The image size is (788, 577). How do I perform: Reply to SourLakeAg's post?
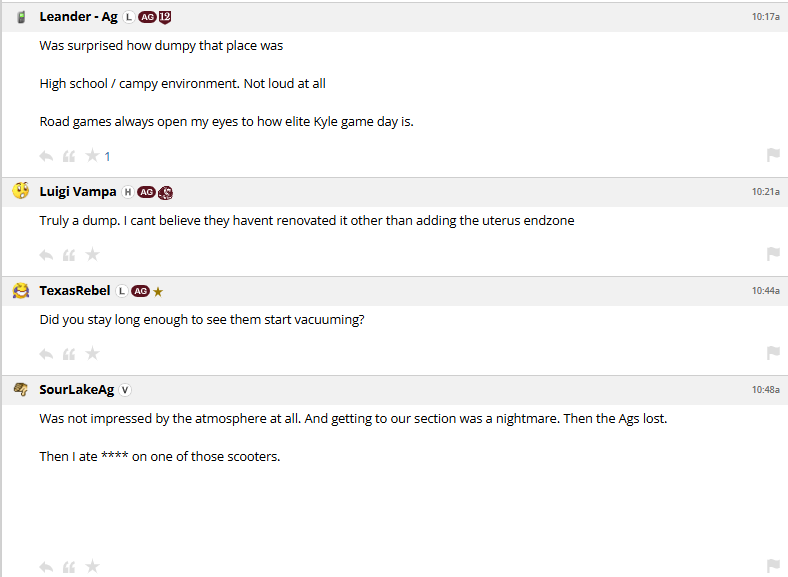pyautogui.click(x=46, y=567)
